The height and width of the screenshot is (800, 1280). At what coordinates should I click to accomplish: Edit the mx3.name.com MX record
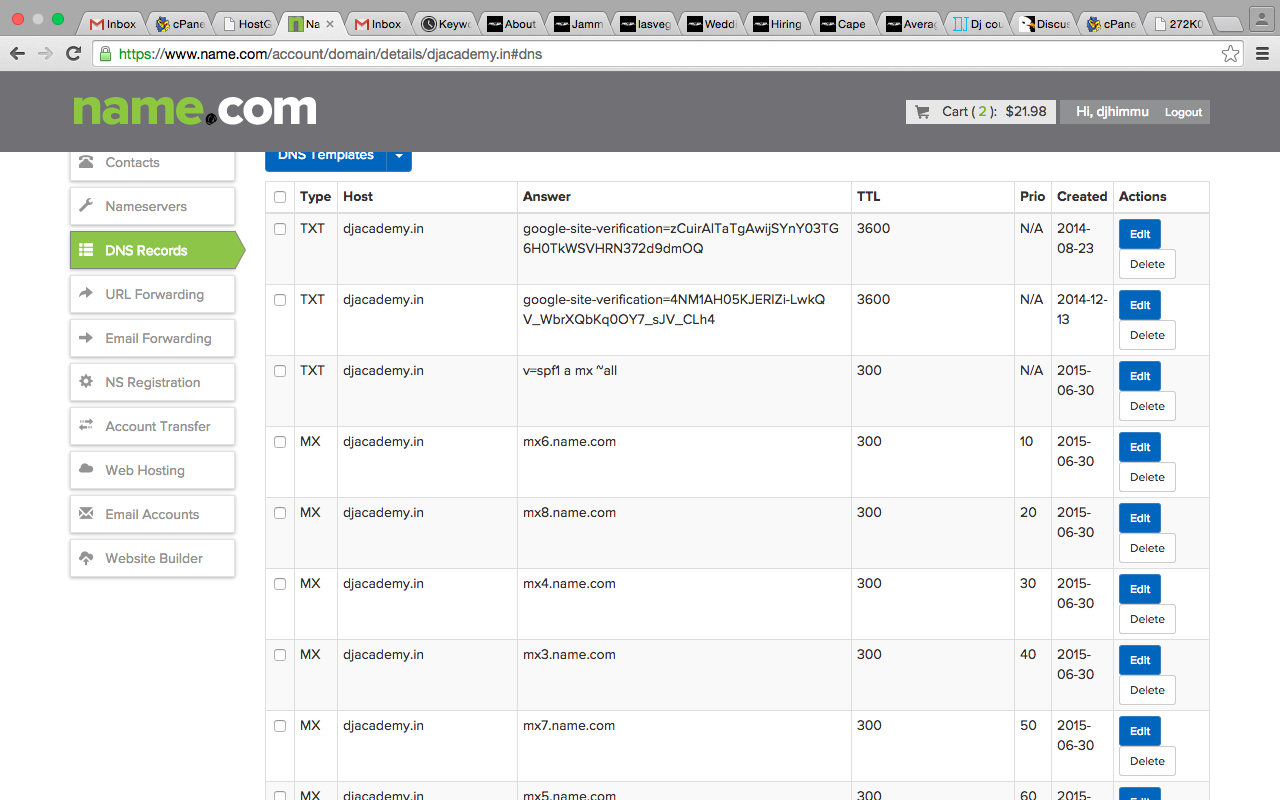pyautogui.click(x=1140, y=660)
